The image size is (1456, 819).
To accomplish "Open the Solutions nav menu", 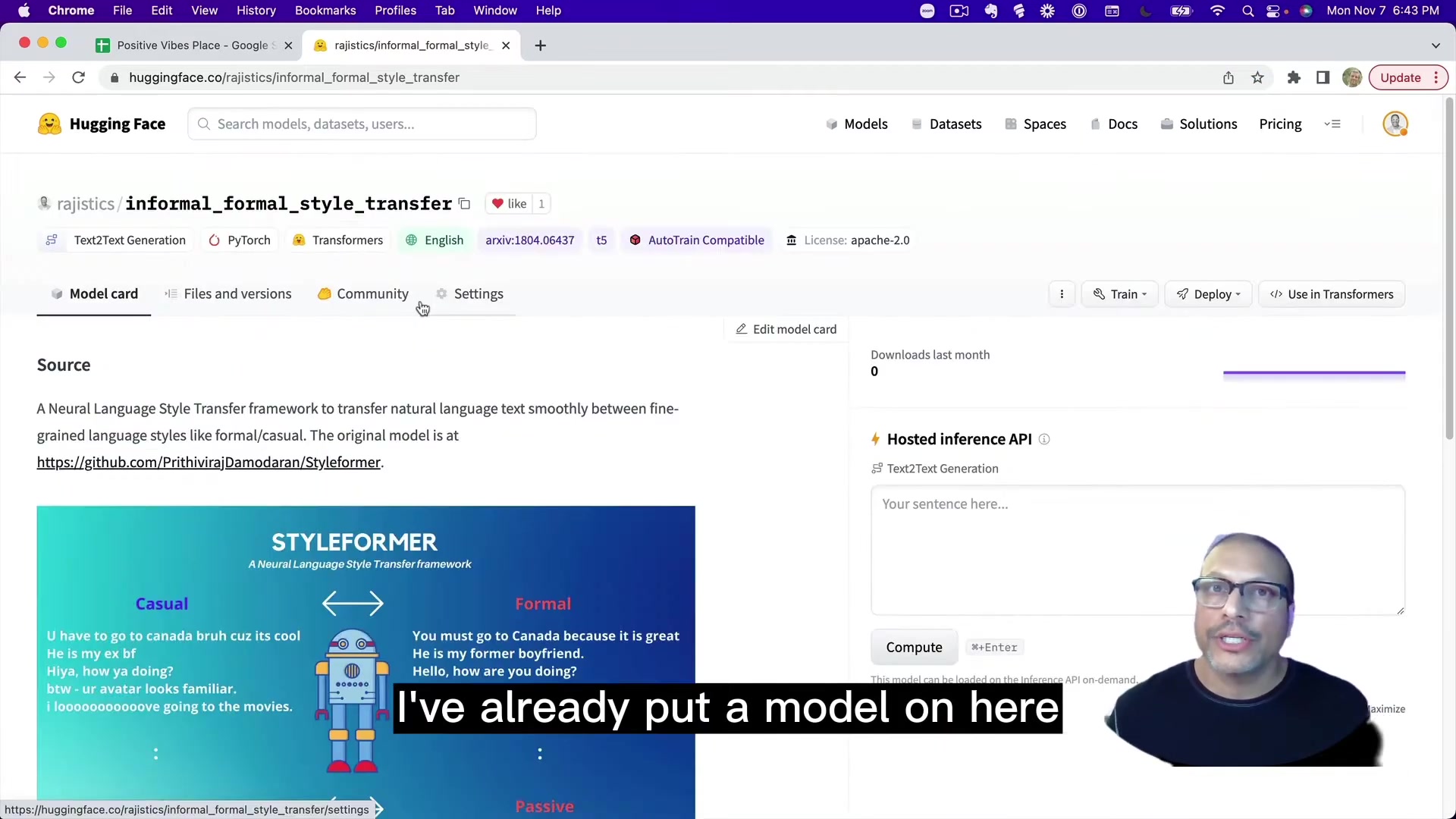I will coord(1199,124).
